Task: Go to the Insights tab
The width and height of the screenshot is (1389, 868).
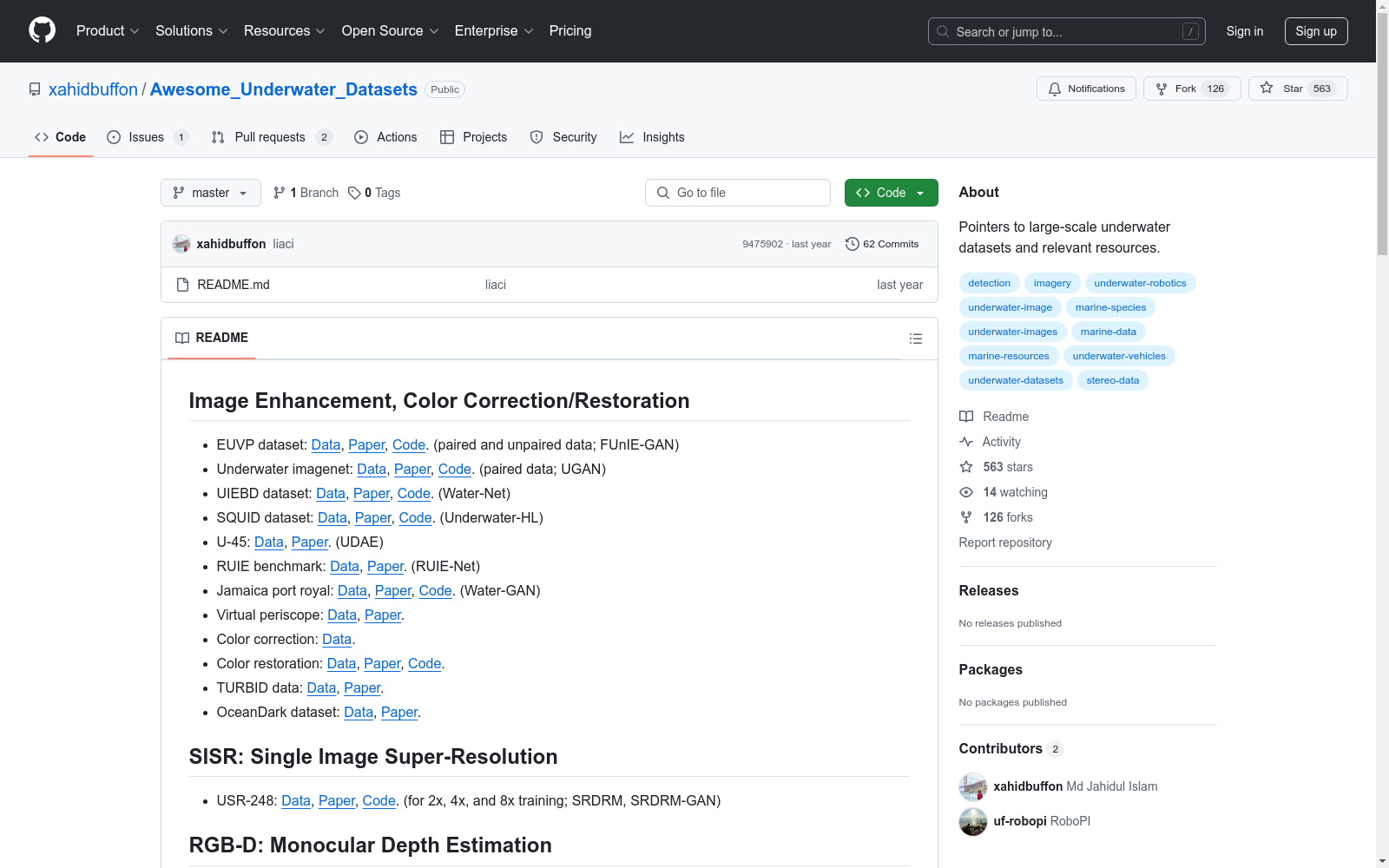Action: pos(652,137)
